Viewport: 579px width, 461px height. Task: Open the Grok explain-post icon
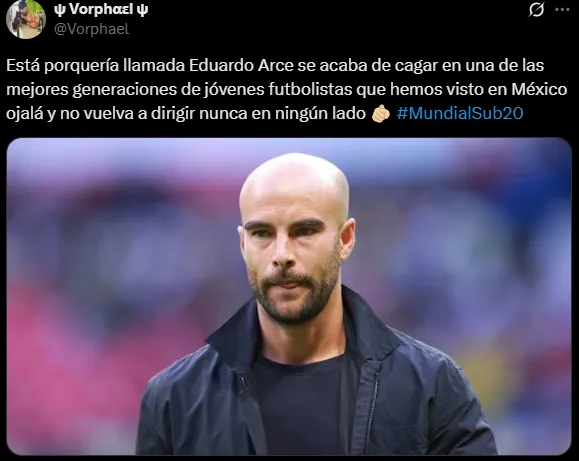pos(536,10)
